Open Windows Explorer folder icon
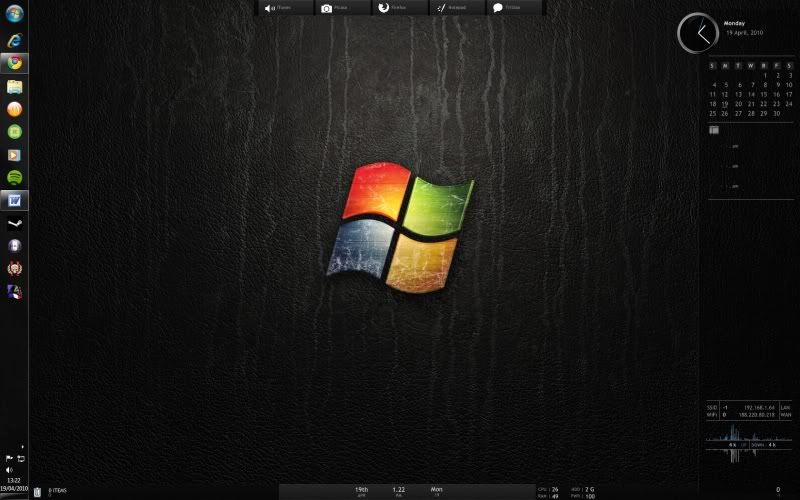 click(x=14, y=86)
